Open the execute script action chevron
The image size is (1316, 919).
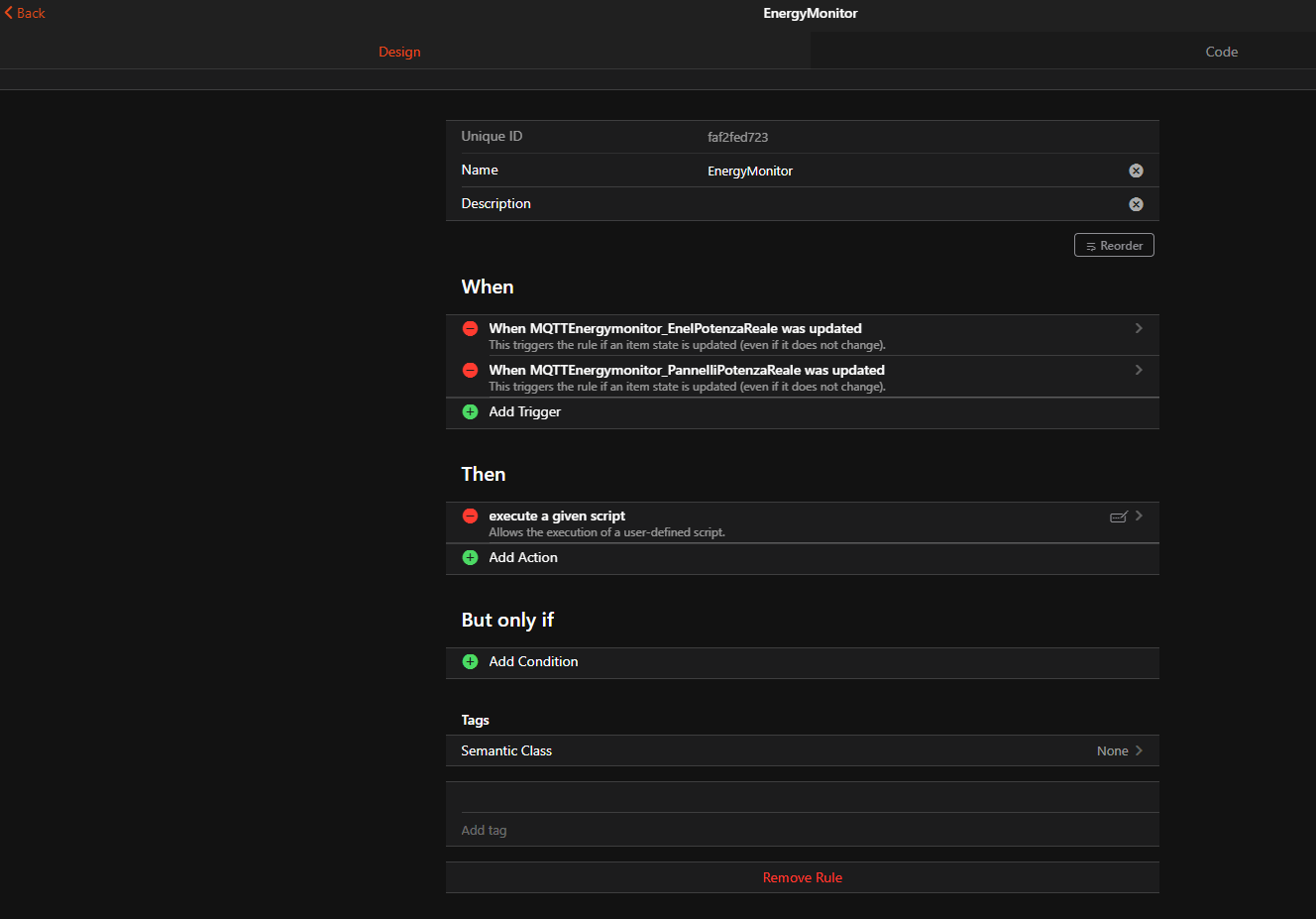(1139, 516)
